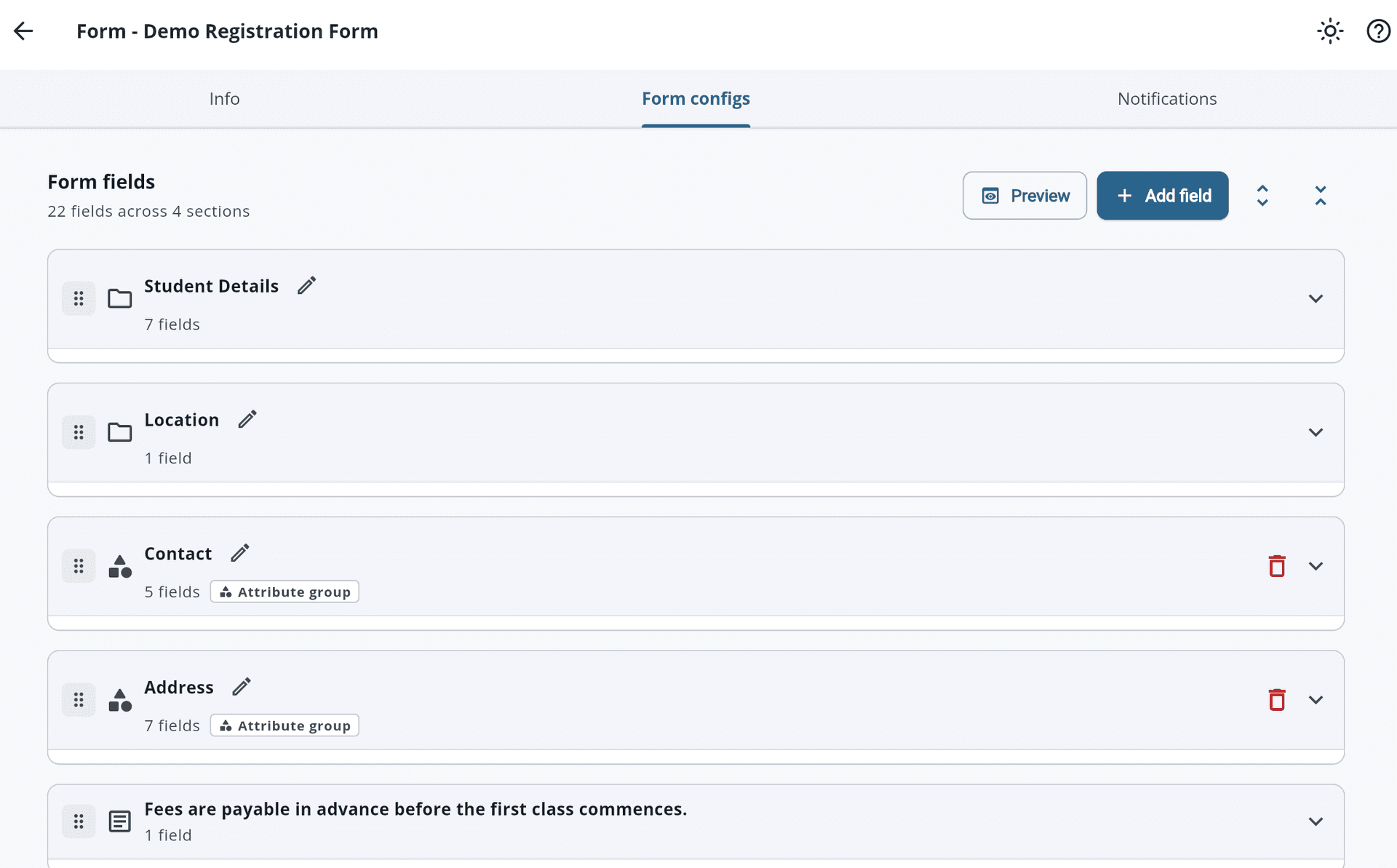Expand the Contact section
Screen dimensions: 1397x868
(x=1316, y=566)
